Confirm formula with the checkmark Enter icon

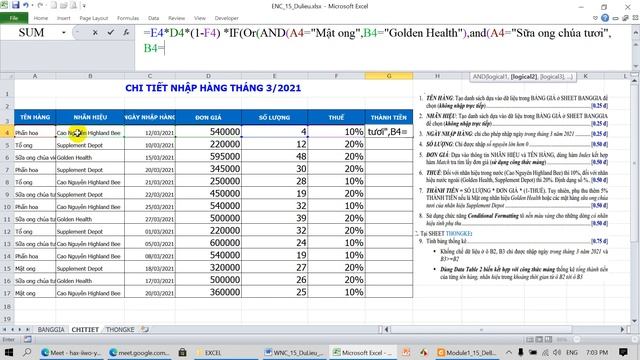click(x=111, y=33)
